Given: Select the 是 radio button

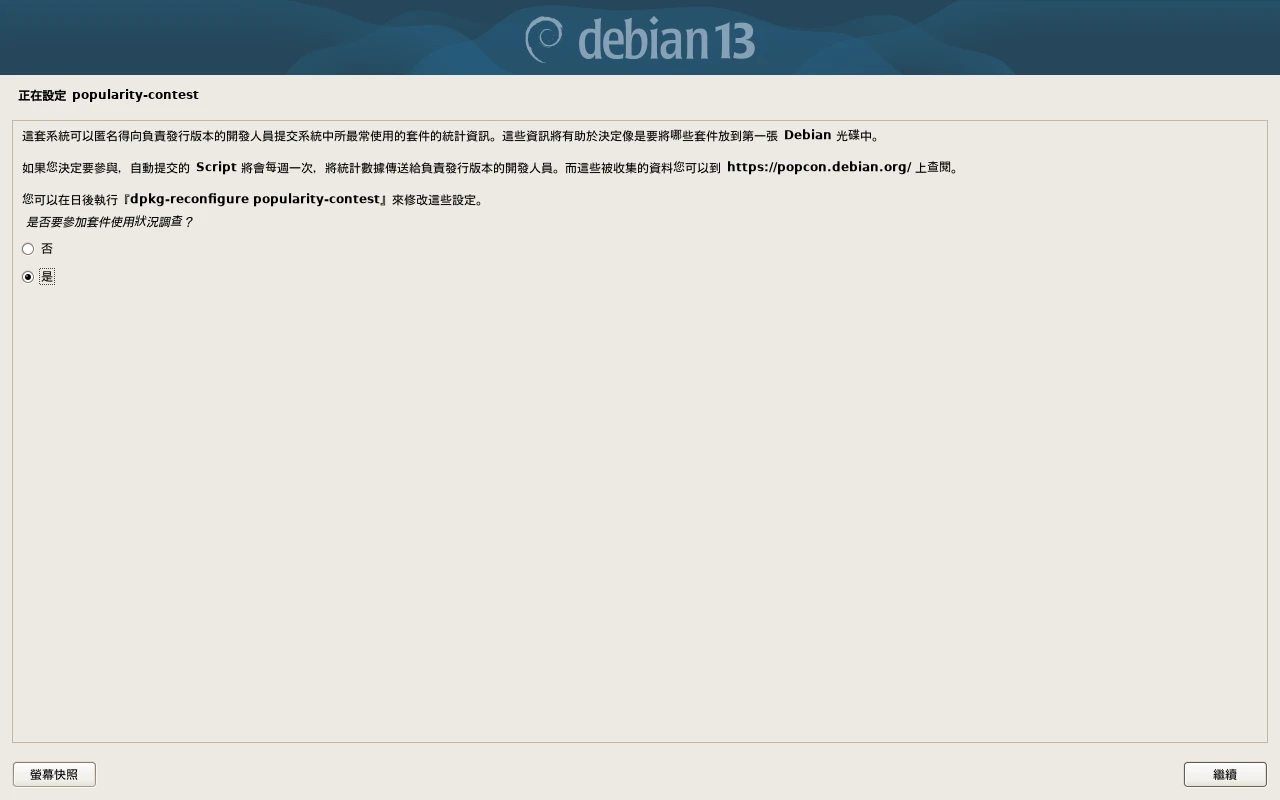Looking at the screenshot, I should [28, 277].
